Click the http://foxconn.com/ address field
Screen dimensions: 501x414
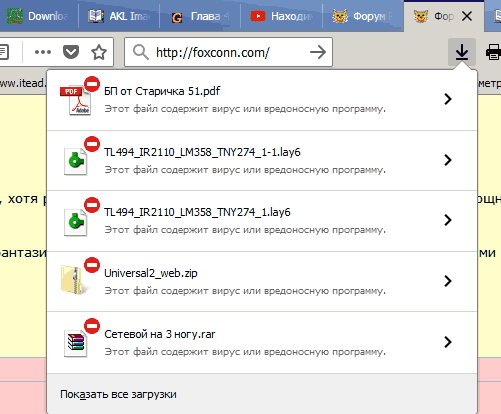228,52
